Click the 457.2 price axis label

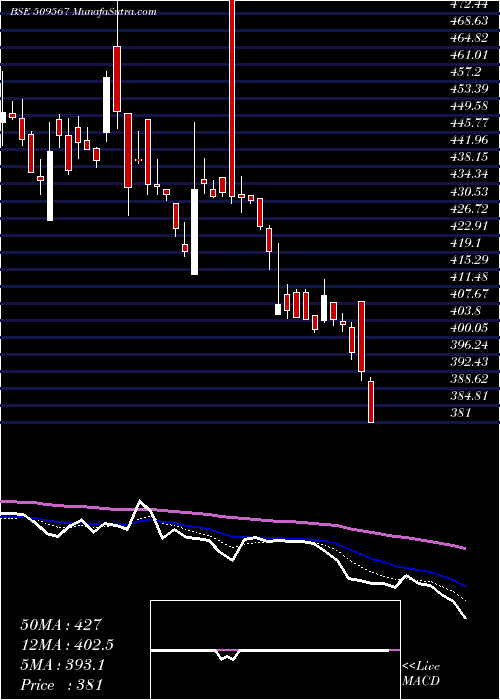pos(464,72)
